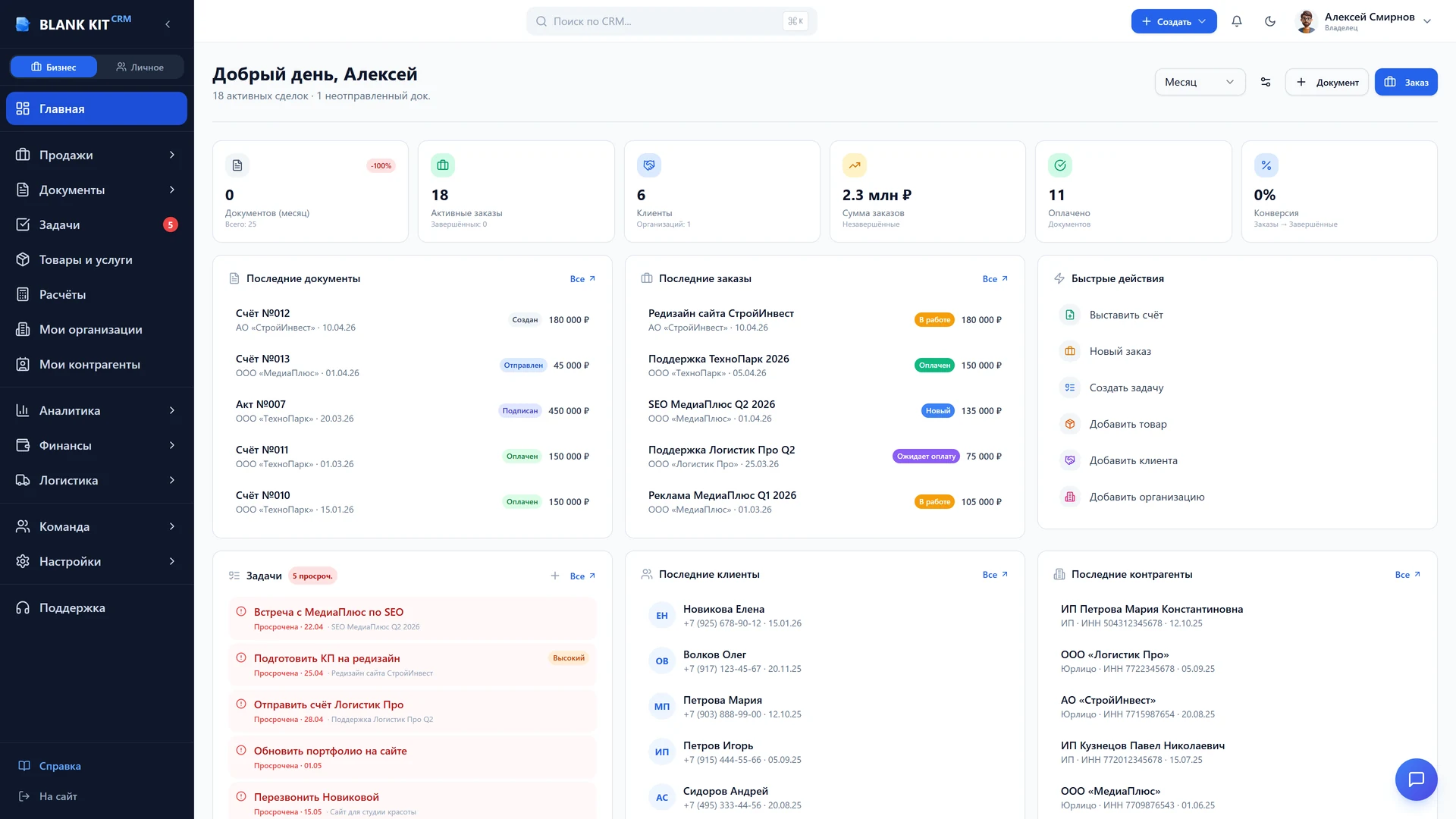Open the Создать button dropdown
Image resolution: width=1456 pixels, height=819 pixels.
point(1174,21)
